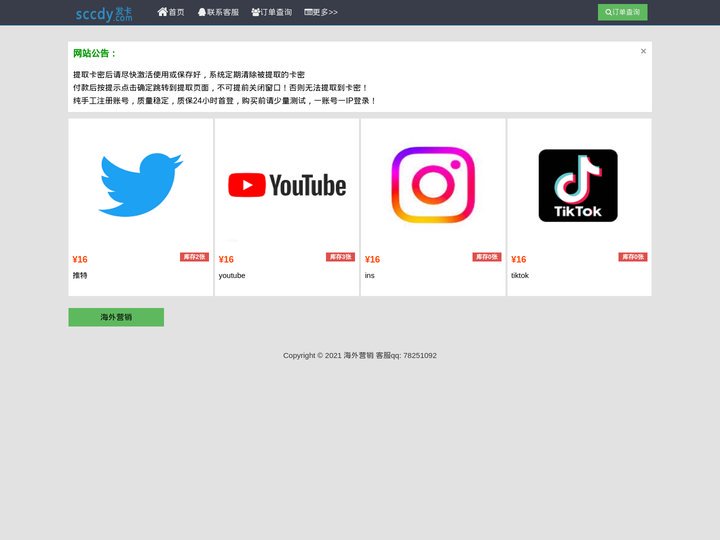Click the green 订单查询 search button

[x=622, y=12]
